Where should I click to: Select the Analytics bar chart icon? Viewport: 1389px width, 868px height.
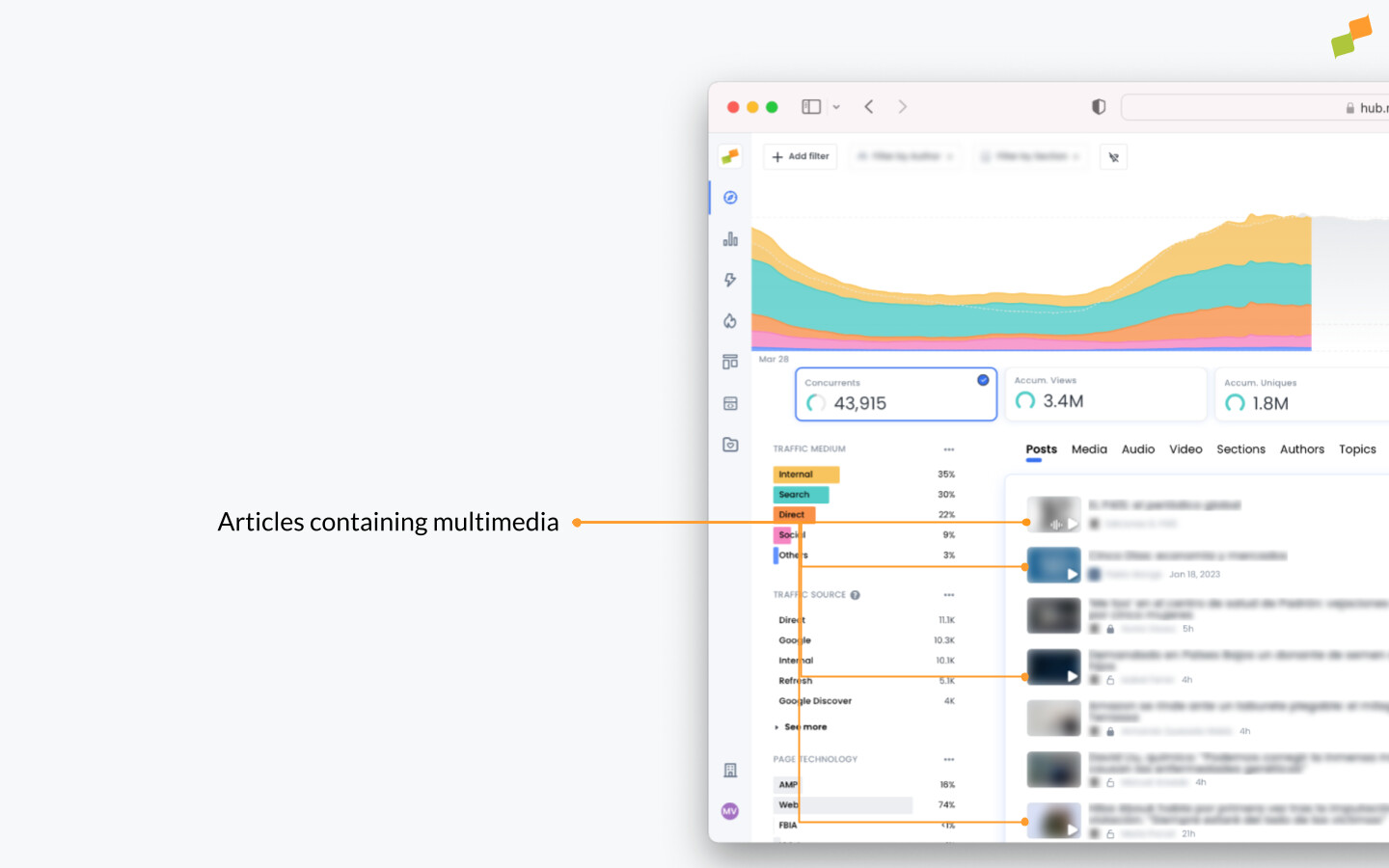pyautogui.click(x=730, y=238)
